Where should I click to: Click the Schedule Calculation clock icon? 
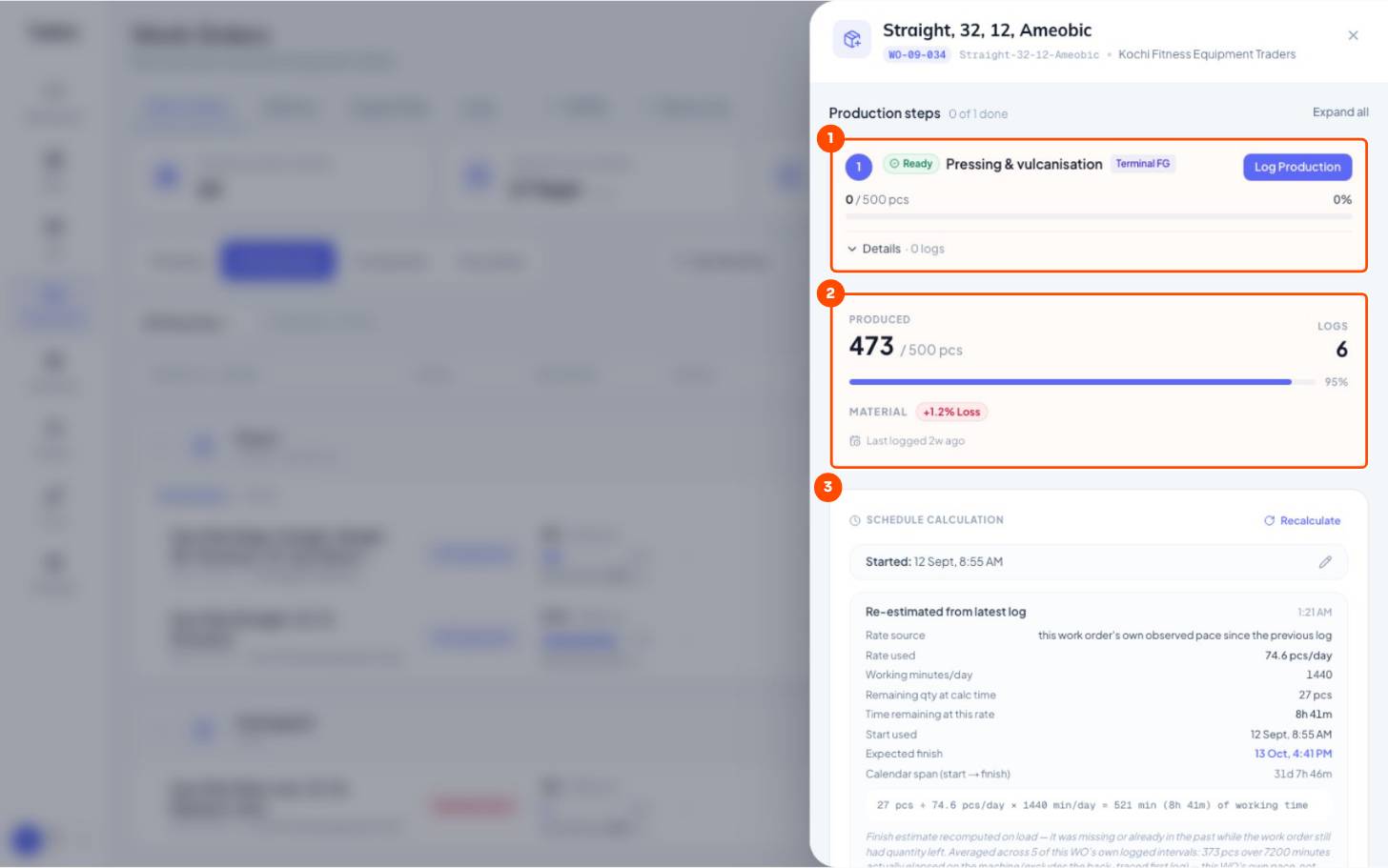tap(855, 520)
